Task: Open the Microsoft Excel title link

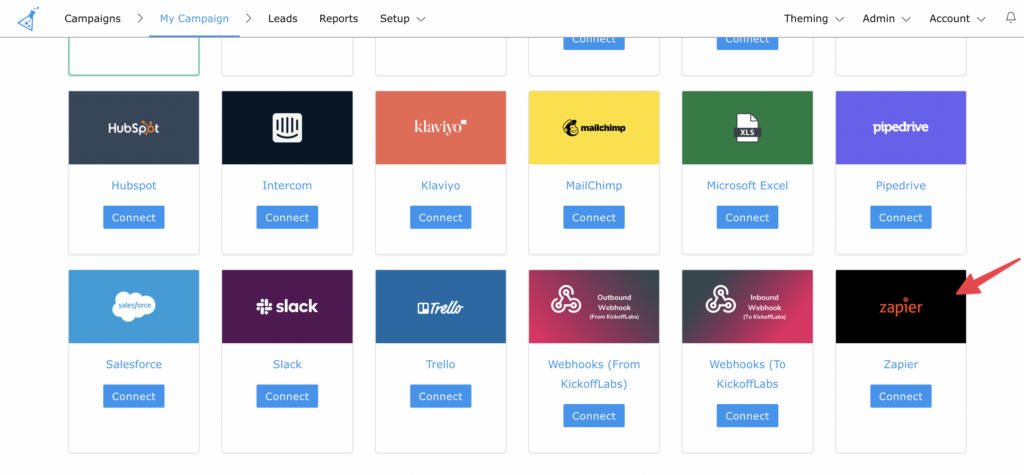Action: pyautogui.click(x=748, y=186)
